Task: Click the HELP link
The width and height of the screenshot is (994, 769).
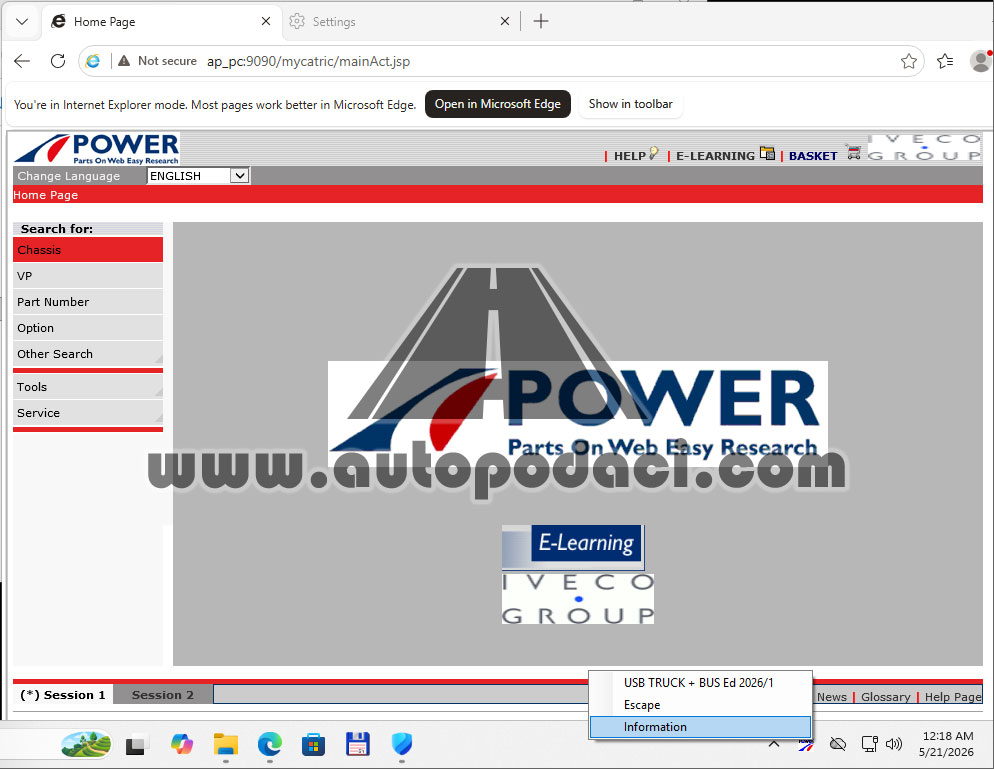Action: [629, 156]
